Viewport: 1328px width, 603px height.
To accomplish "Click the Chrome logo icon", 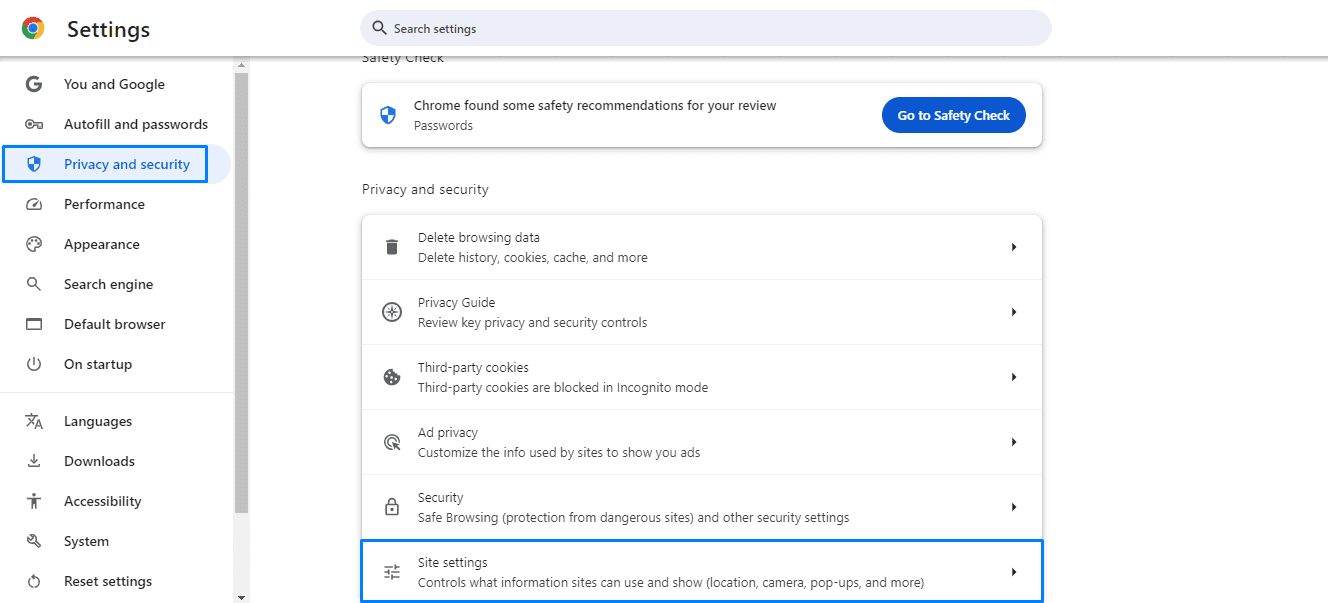I will tap(33, 29).
